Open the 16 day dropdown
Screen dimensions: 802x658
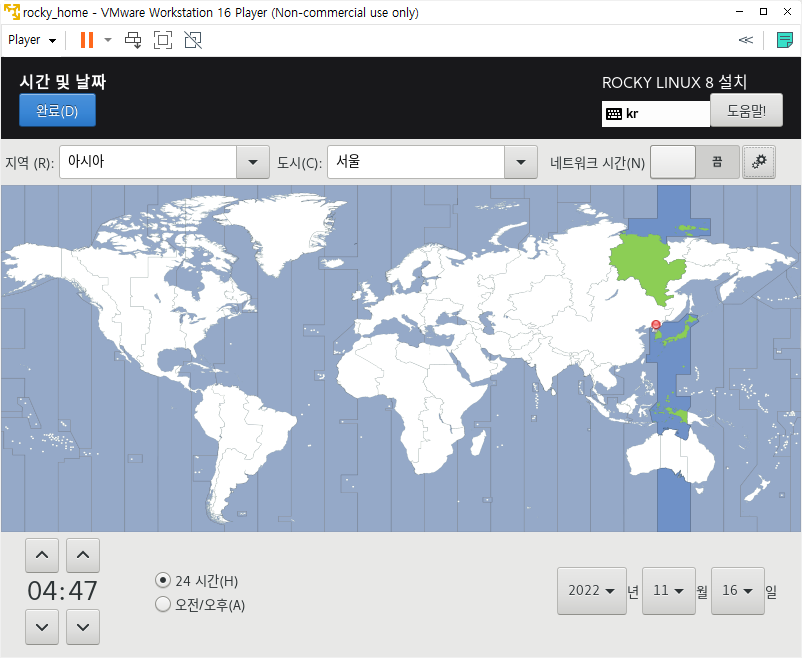[738, 590]
